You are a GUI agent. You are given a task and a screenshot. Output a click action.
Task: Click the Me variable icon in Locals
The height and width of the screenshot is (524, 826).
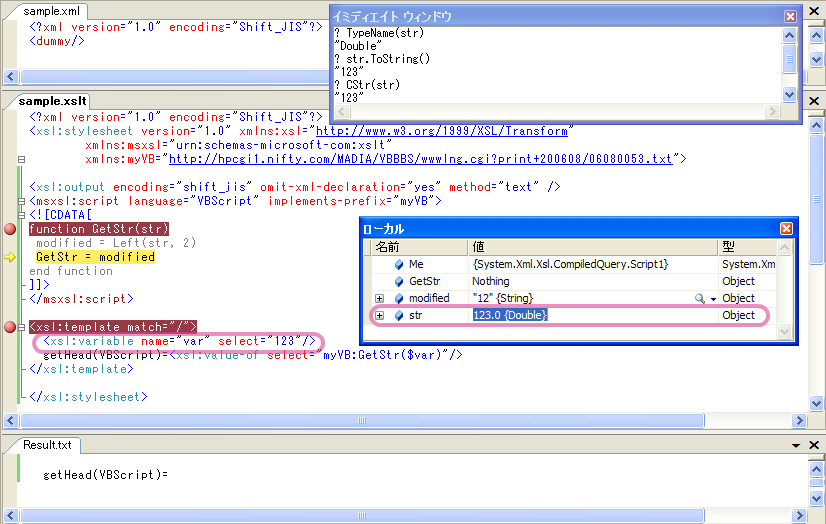pos(399,264)
